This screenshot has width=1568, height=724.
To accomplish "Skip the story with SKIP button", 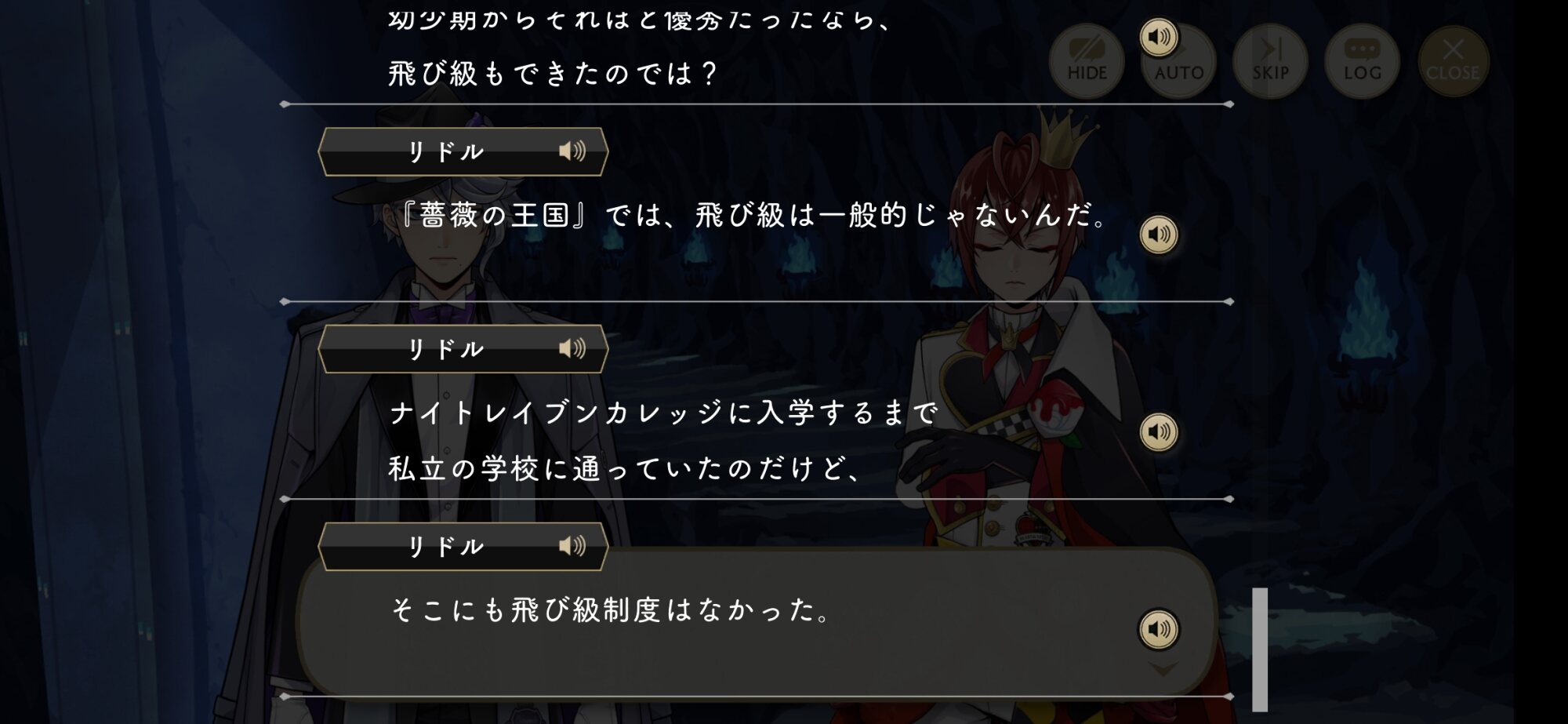I will point(1270,61).
